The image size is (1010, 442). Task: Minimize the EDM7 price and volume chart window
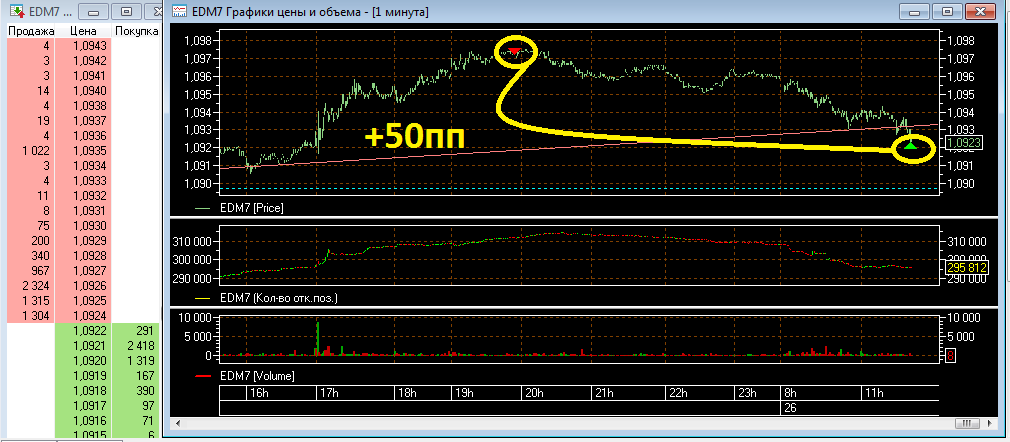913,12
